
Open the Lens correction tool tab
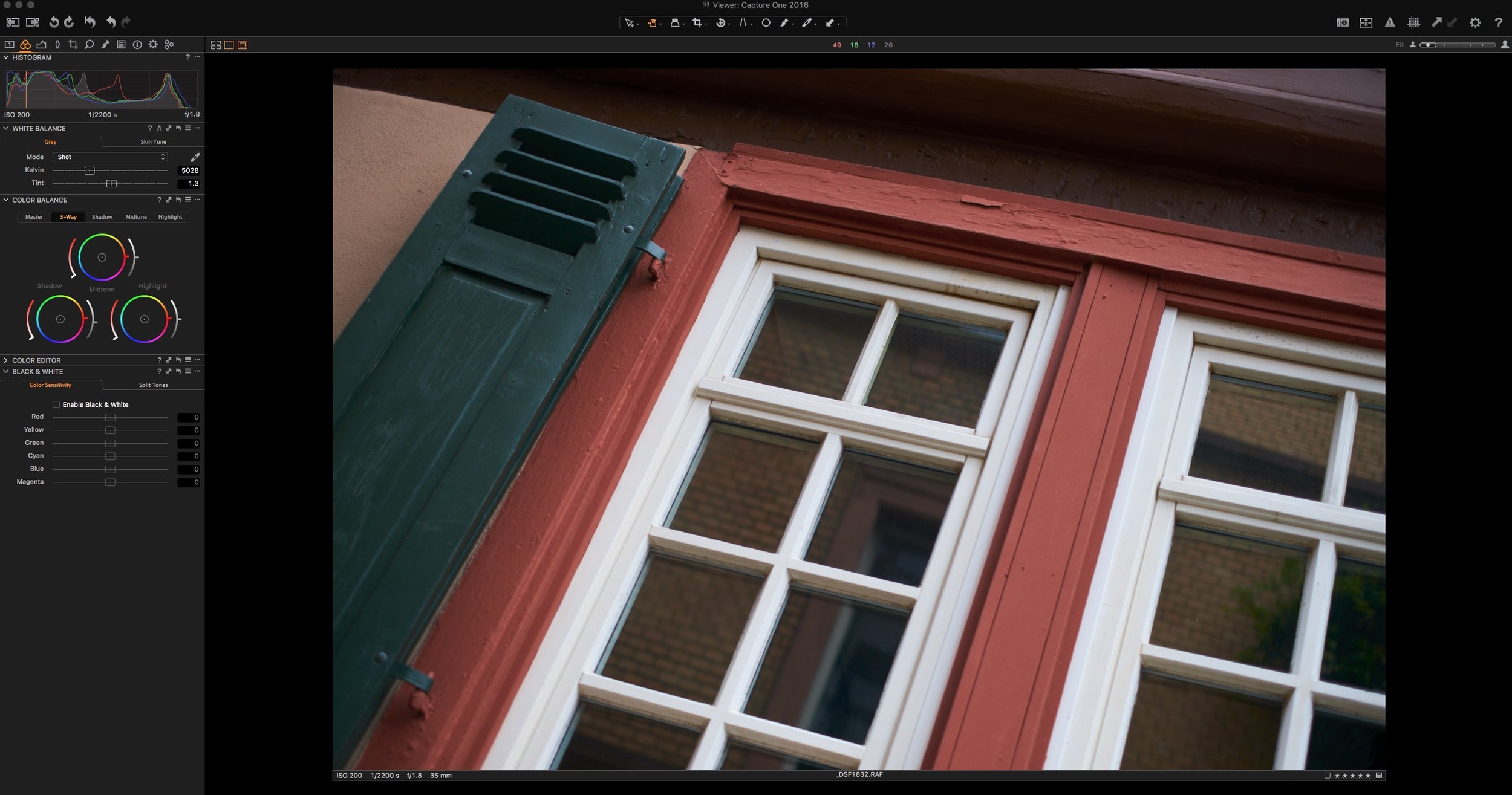click(57, 44)
